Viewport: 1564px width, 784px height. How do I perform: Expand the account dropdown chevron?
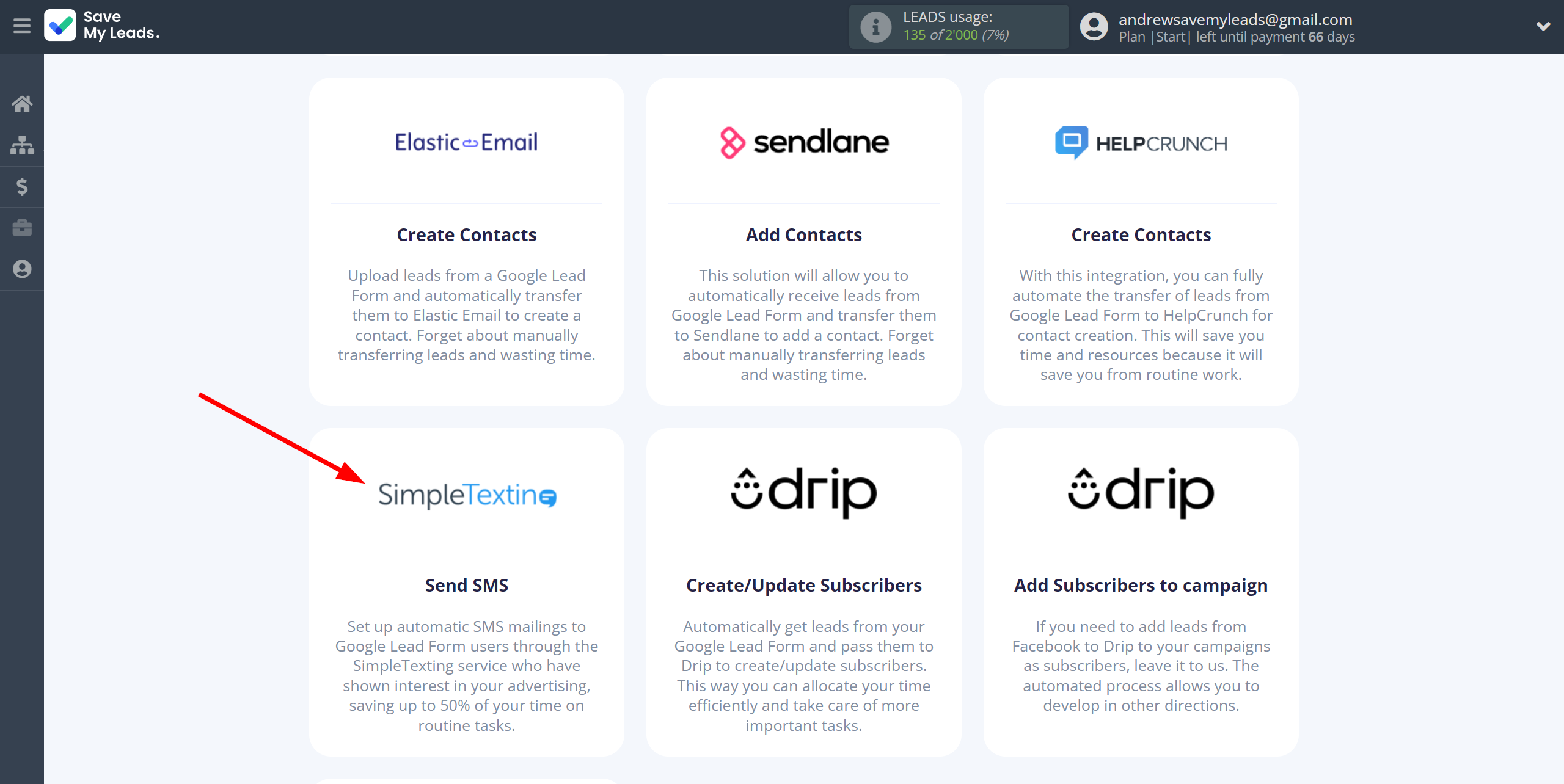[x=1543, y=26]
